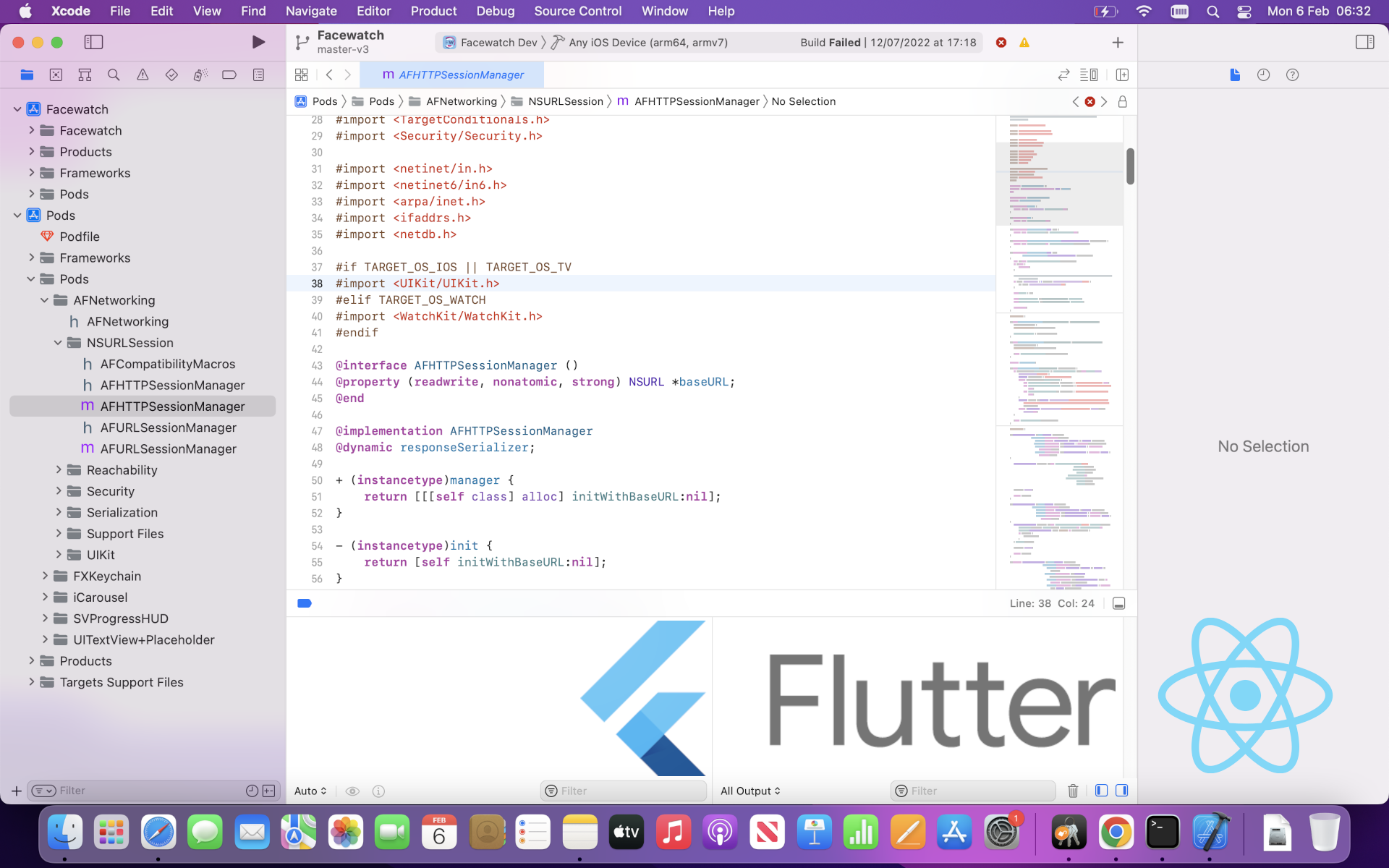
Task: Expand the Serialization folder
Action: [x=59, y=512]
